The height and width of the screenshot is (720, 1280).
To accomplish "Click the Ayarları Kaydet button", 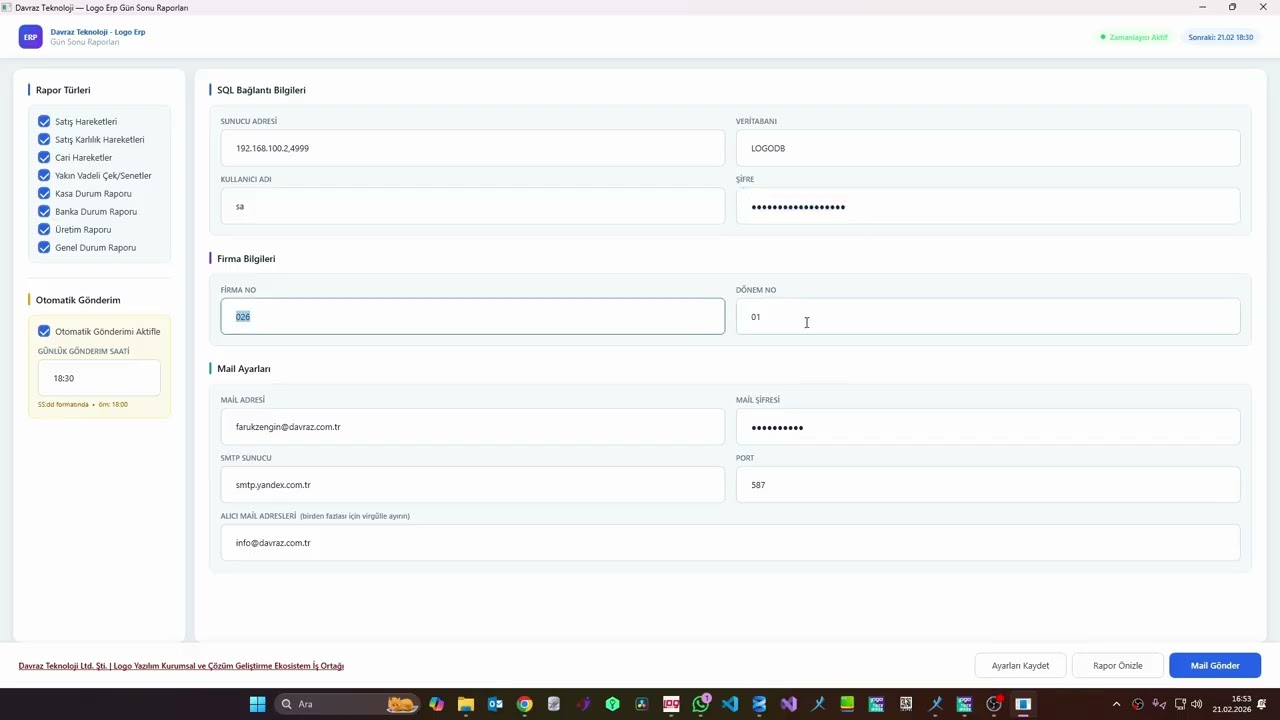I will tap(1020, 666).
